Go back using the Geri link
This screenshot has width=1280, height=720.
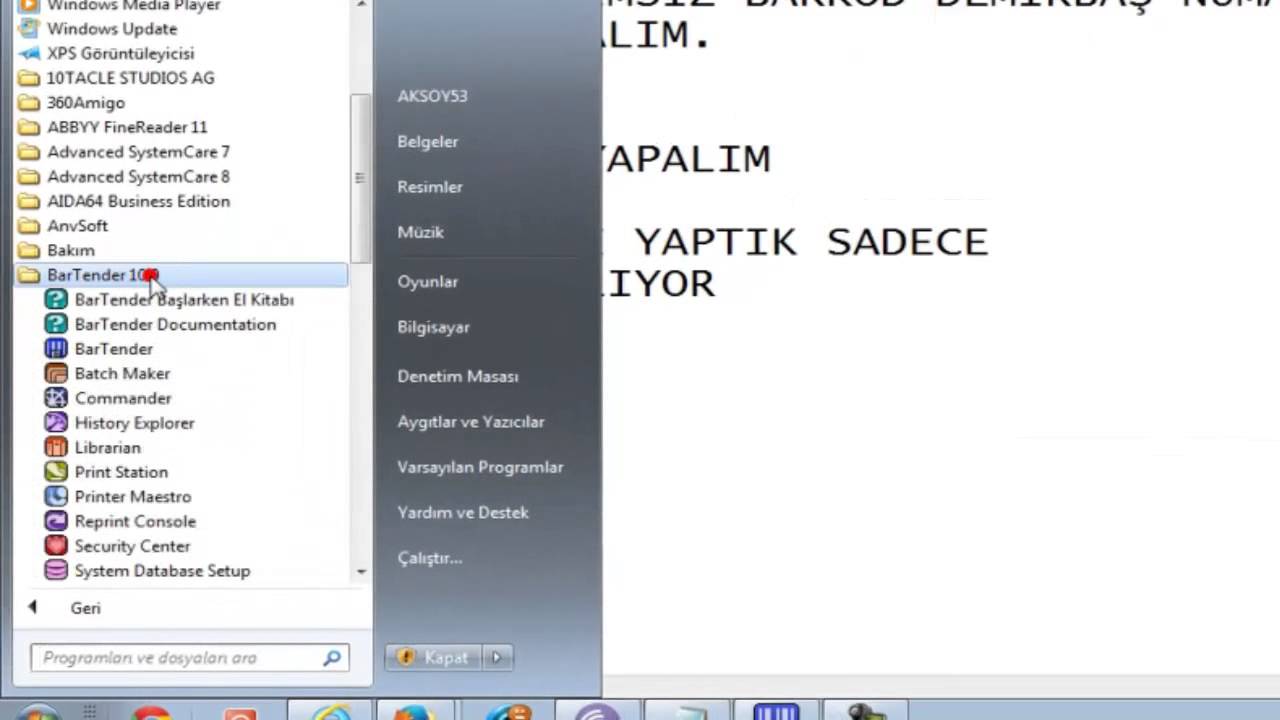(86, 608)
